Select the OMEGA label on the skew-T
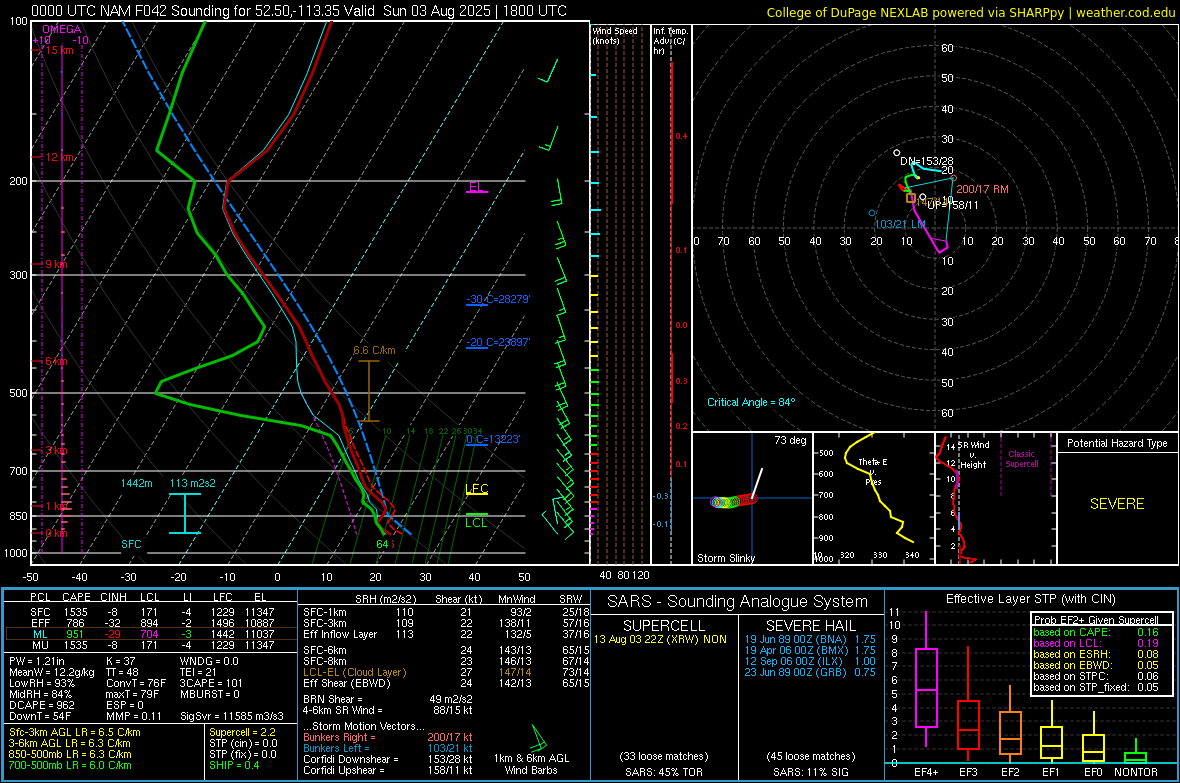The width and height of the screenshot is (1180, 783). click(x=62, y=29)
